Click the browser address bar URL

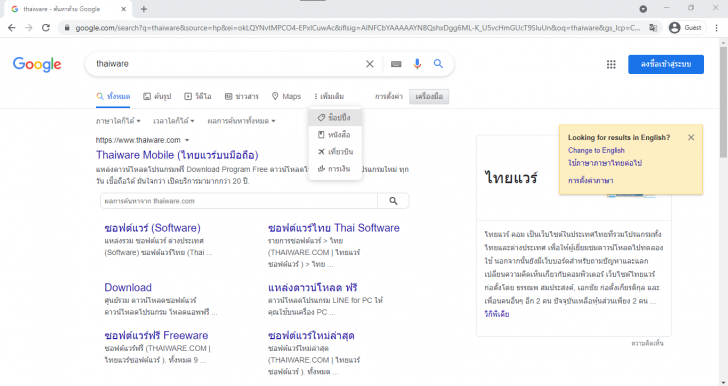tap(358, 28)
